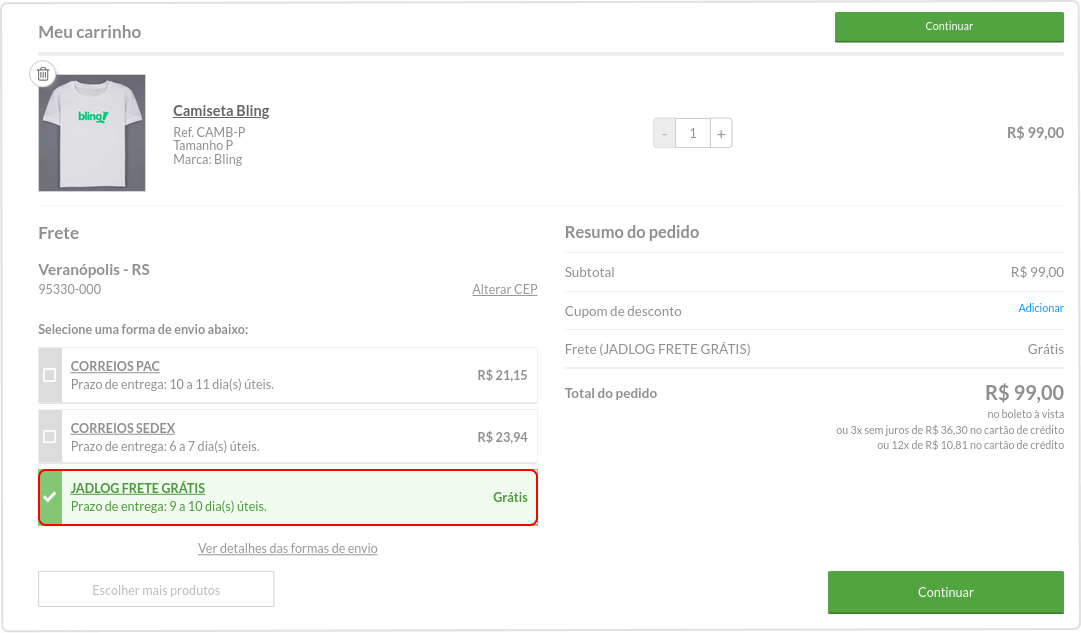Image resolution: width=1081 pixels, height=633 pixels.
Task: Click the product row price R$ 99,00
Action: (x=1035, y=133)
